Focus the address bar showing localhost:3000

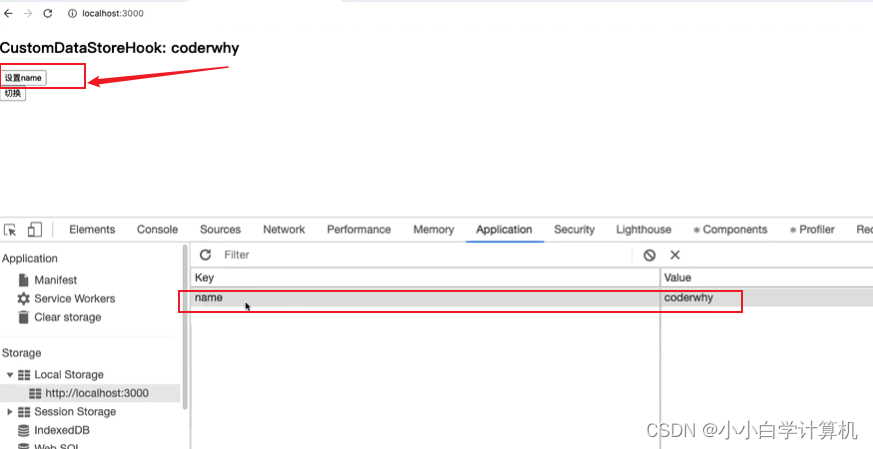[112, 13]
